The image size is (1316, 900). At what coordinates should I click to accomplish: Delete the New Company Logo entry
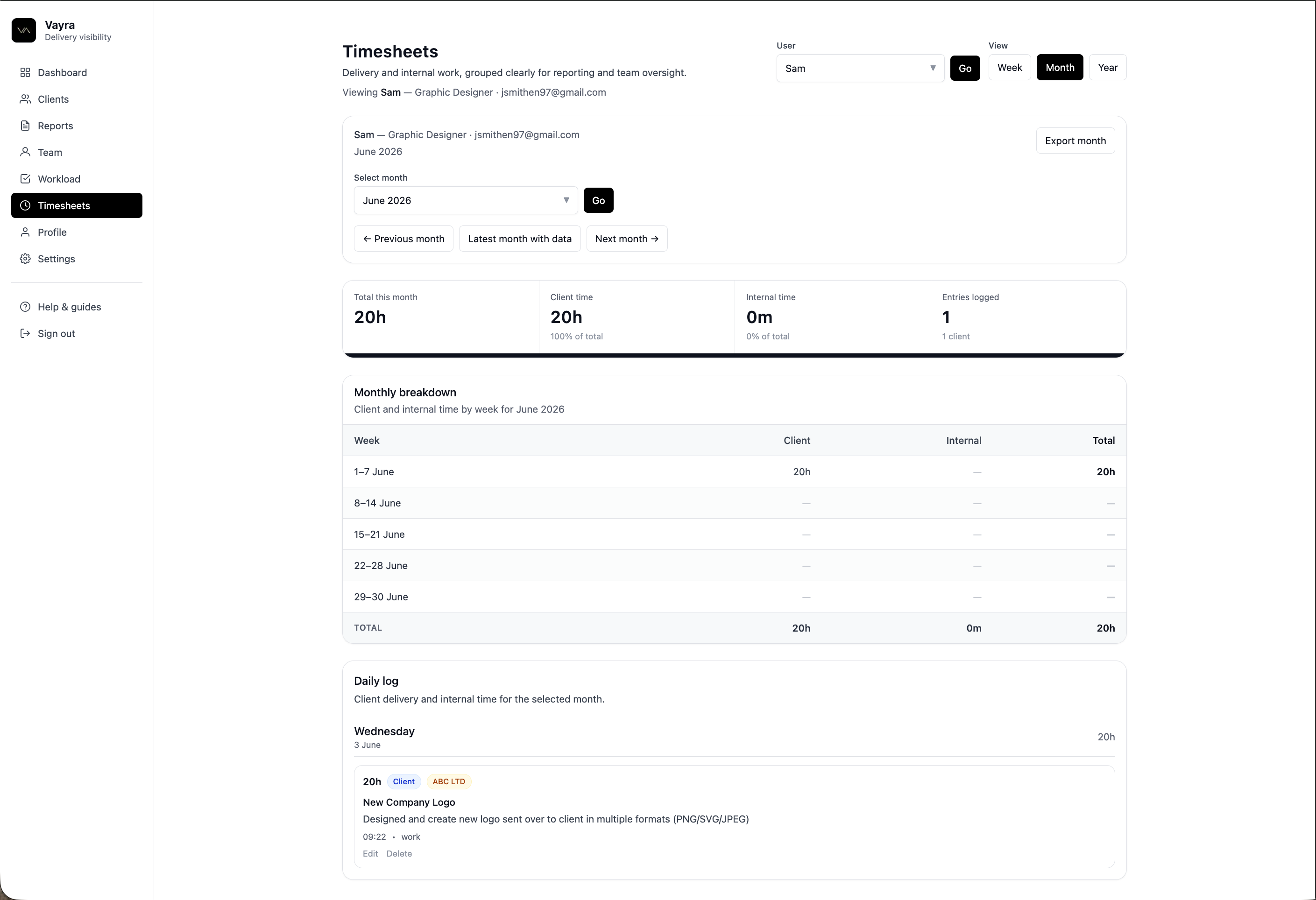pyautogui.click(x=399, y=854)
